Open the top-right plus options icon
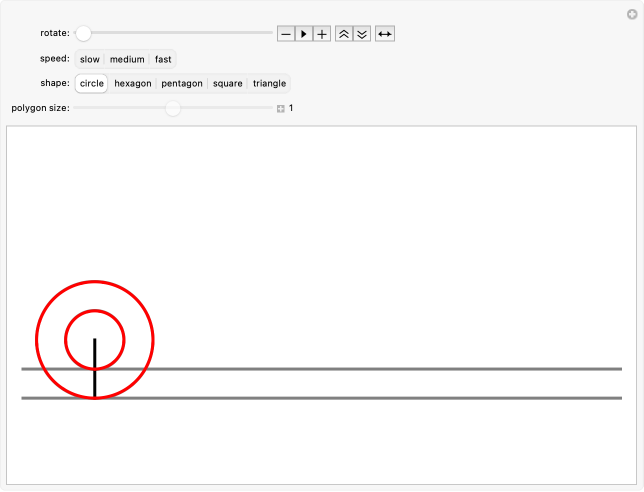The width and height of the screenshot is (644, 492). pyautogui.click(x=632, y=14)
